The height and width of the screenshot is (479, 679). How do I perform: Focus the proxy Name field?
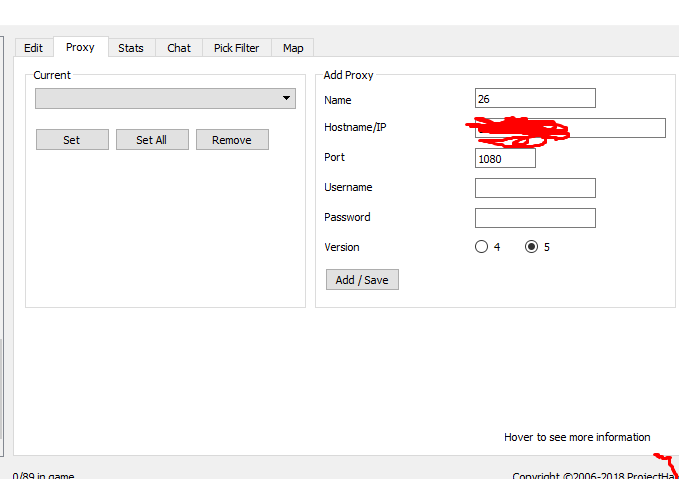tap(535, 98)
